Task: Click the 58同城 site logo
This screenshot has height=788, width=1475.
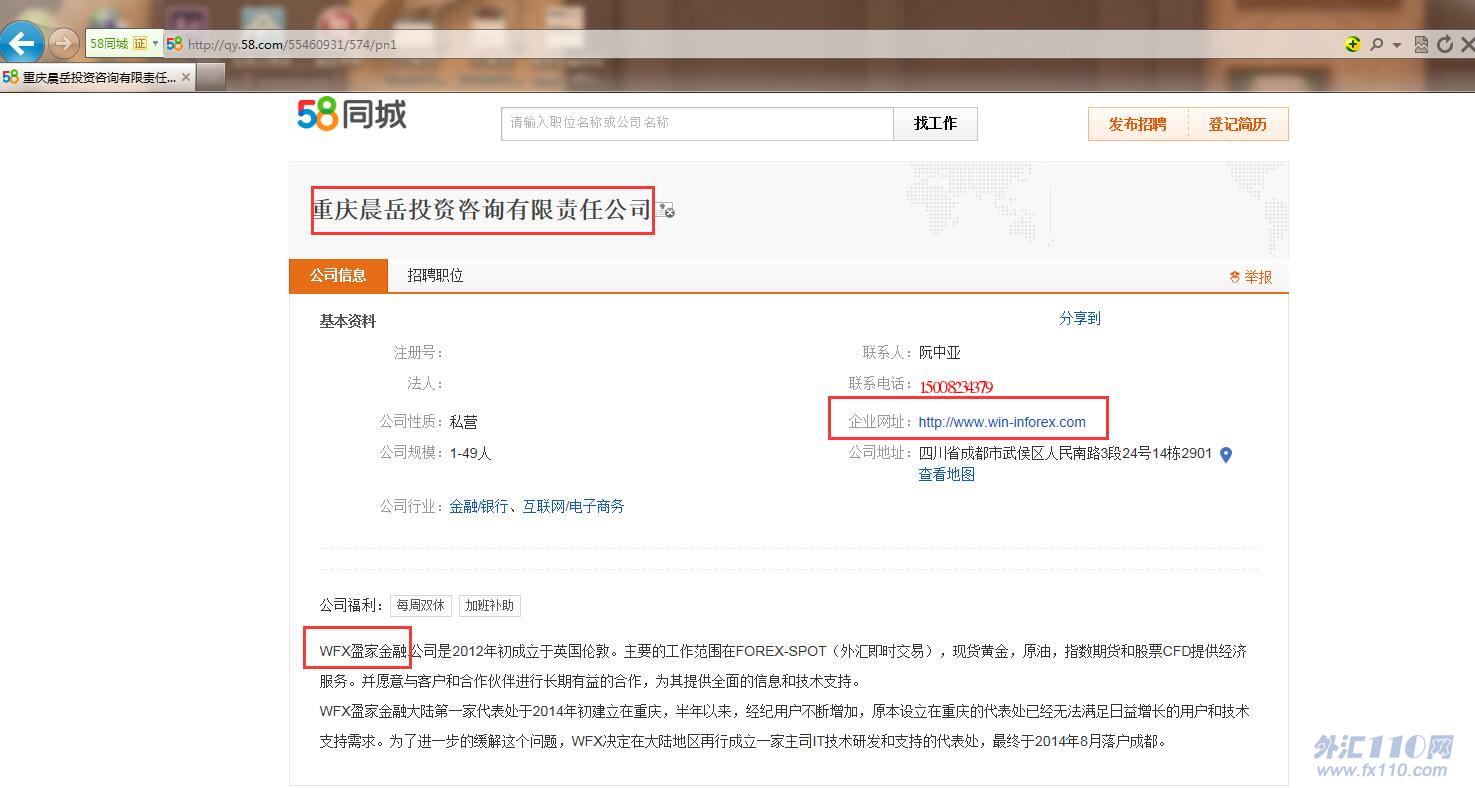Action: click(352, 115)
